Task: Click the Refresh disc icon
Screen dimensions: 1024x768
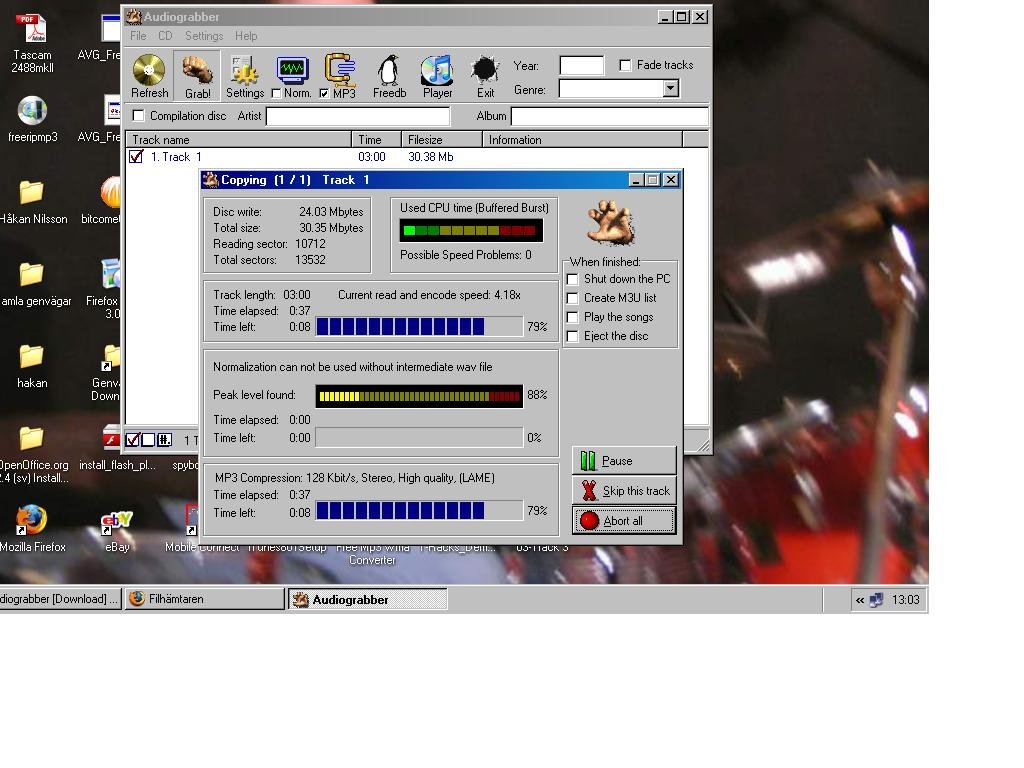Action: pyautogui.click(x=149, y=70)
